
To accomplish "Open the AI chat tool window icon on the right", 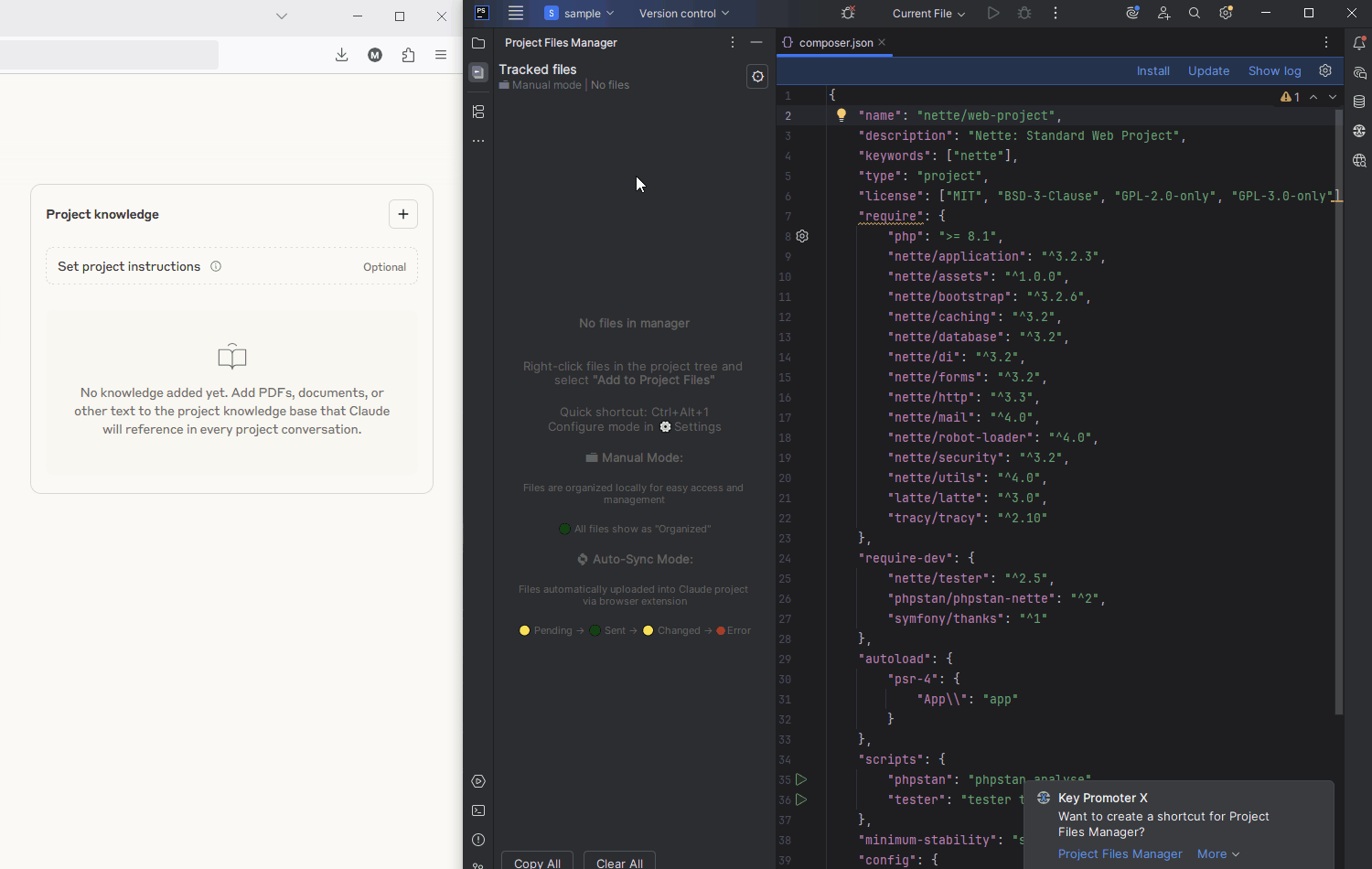I will [x=1359, y=72].
